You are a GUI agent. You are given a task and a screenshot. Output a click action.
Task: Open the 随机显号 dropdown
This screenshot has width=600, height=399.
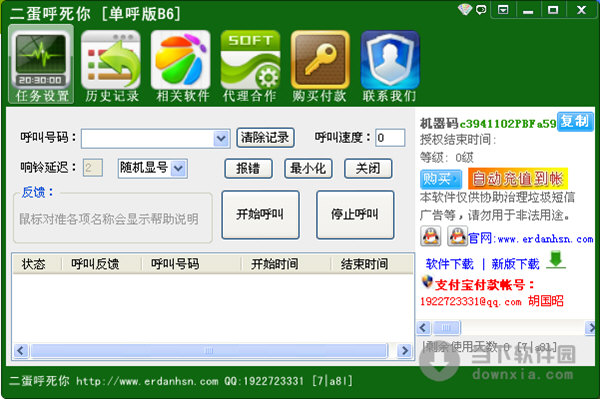(x=152, y=168)
